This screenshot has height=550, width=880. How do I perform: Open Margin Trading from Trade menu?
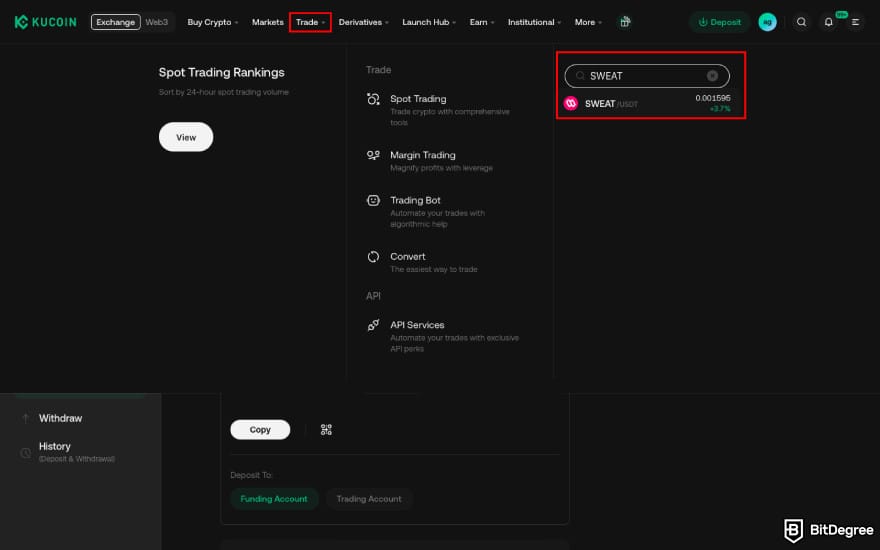point(443,161)
